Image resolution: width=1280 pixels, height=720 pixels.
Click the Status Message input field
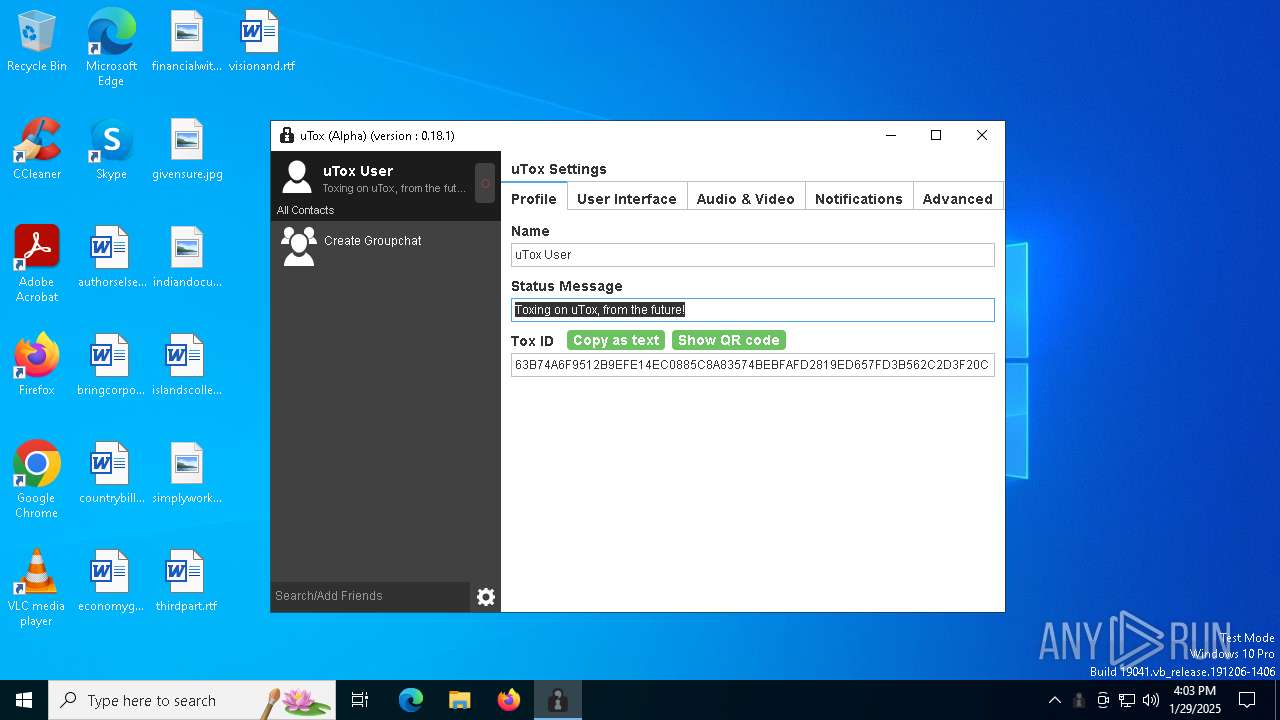click(753, 310)
